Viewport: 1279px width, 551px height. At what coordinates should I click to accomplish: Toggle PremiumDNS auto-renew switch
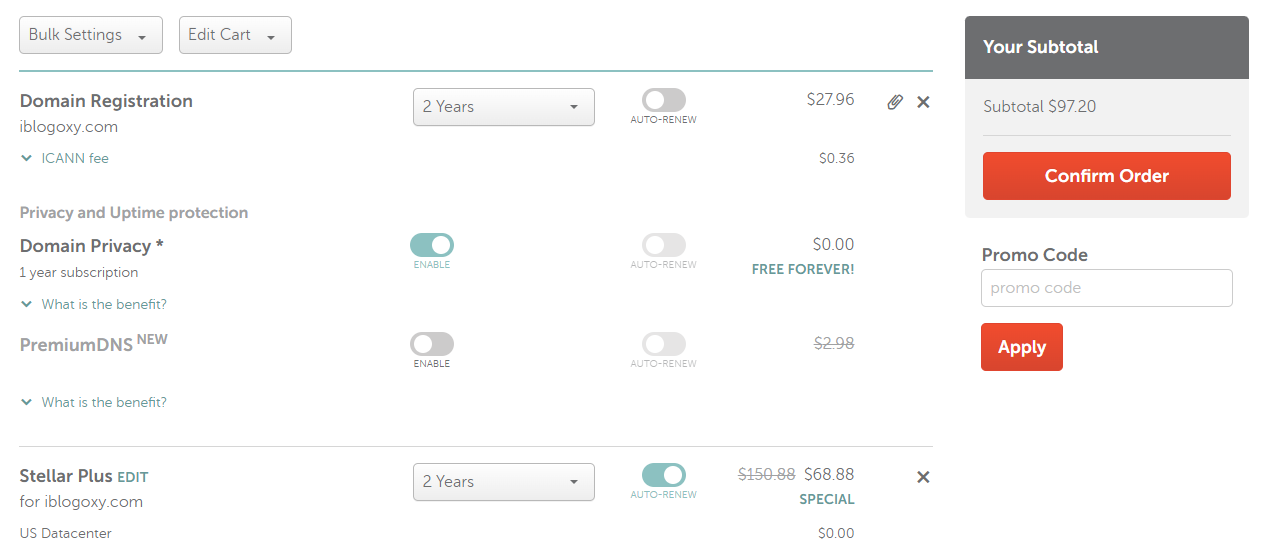point(664,344)
